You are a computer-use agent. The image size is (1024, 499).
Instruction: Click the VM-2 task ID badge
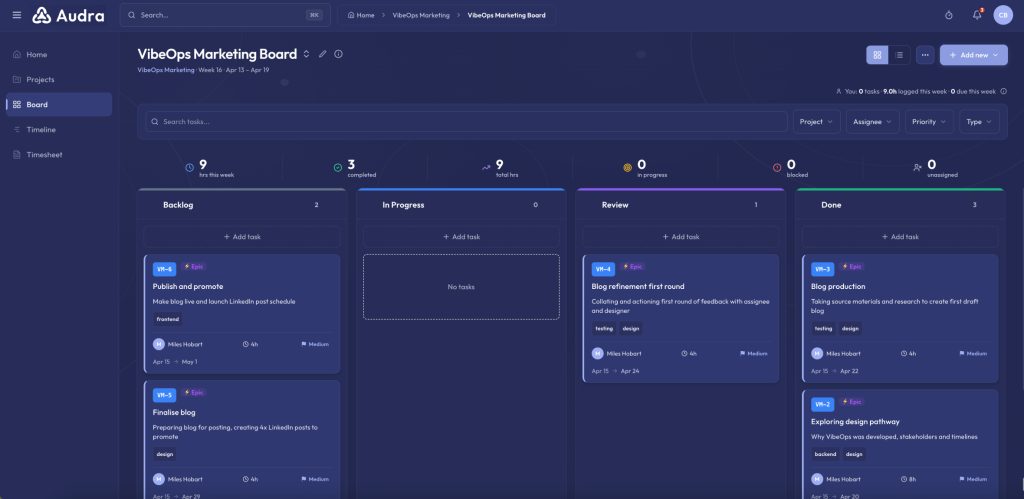[823, 404]
